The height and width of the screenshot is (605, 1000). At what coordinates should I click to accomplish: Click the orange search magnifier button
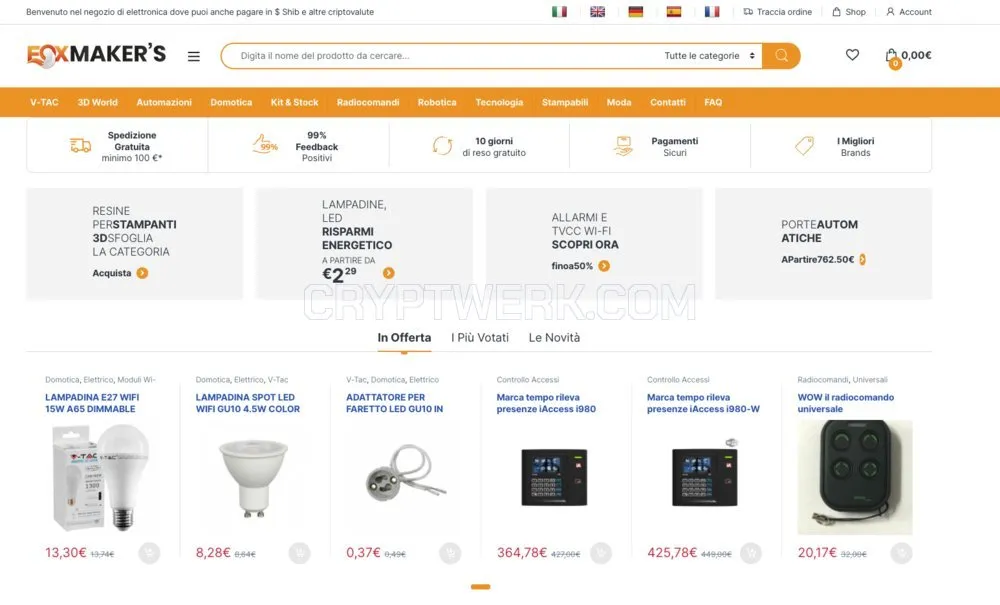(x=781, y=55)
